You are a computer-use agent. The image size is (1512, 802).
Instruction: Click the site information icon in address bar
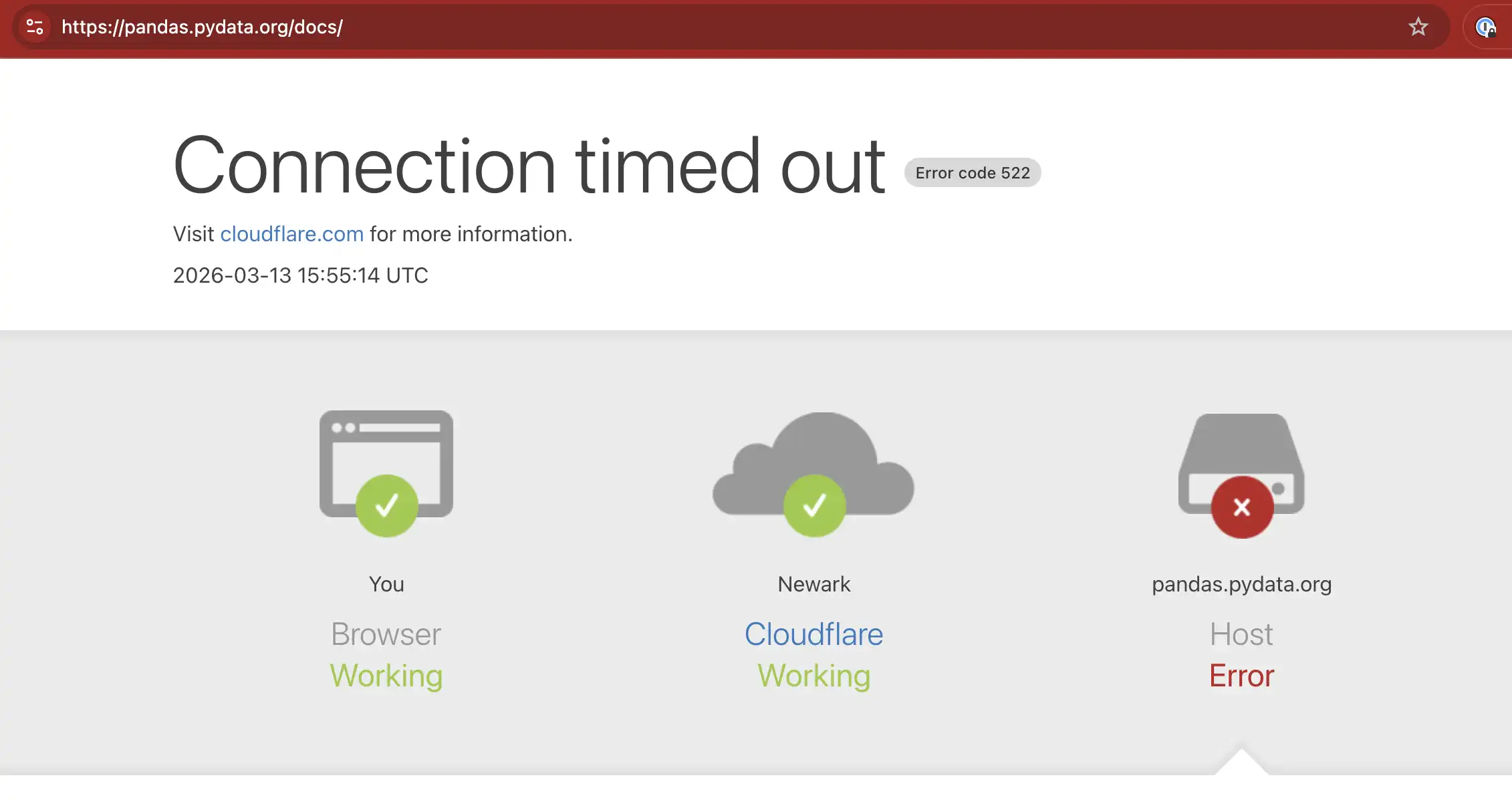pyautogui.click(x=35, y=27)
